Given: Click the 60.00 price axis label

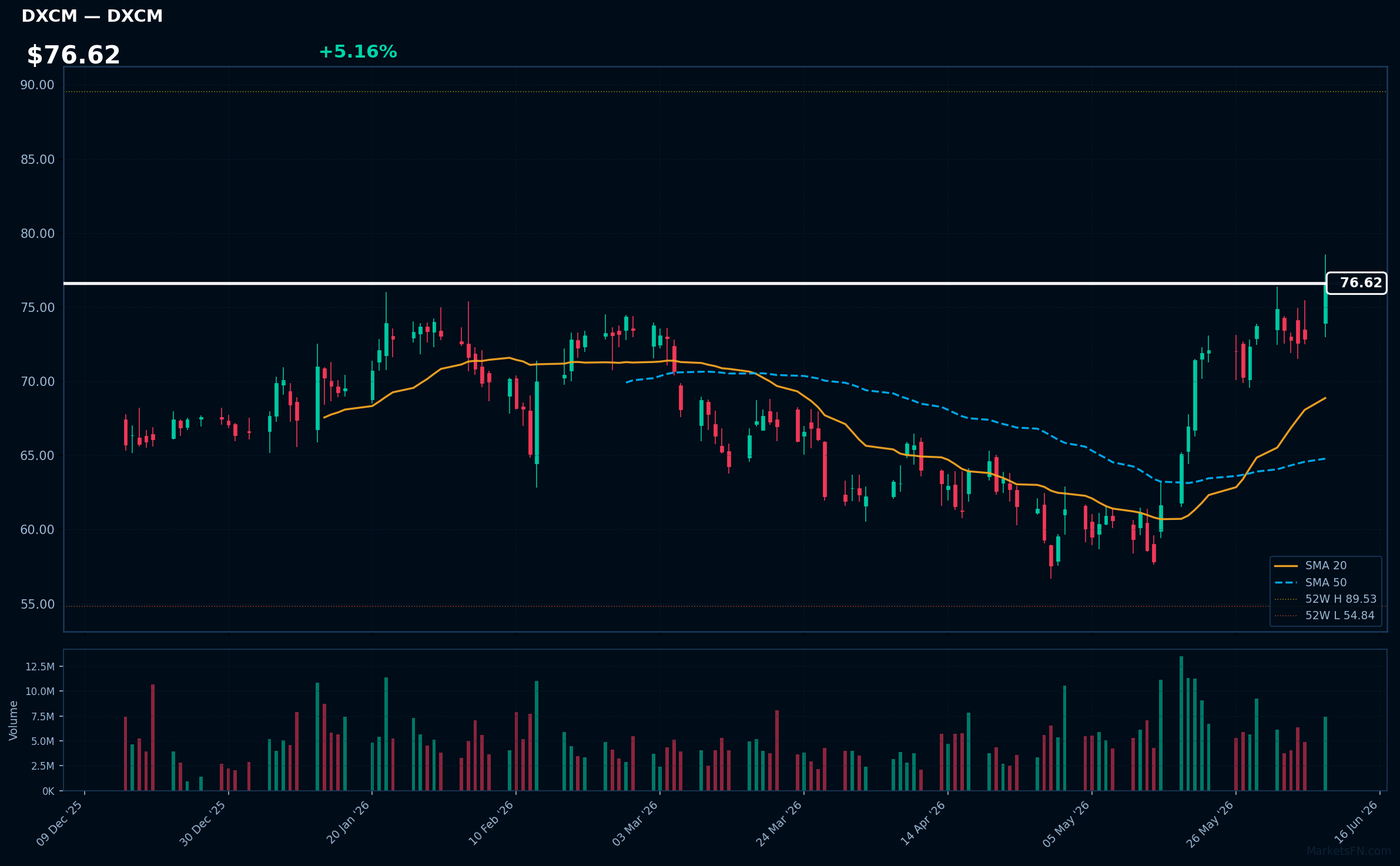Looking at the screenshot, I should (x=37, y=530).
